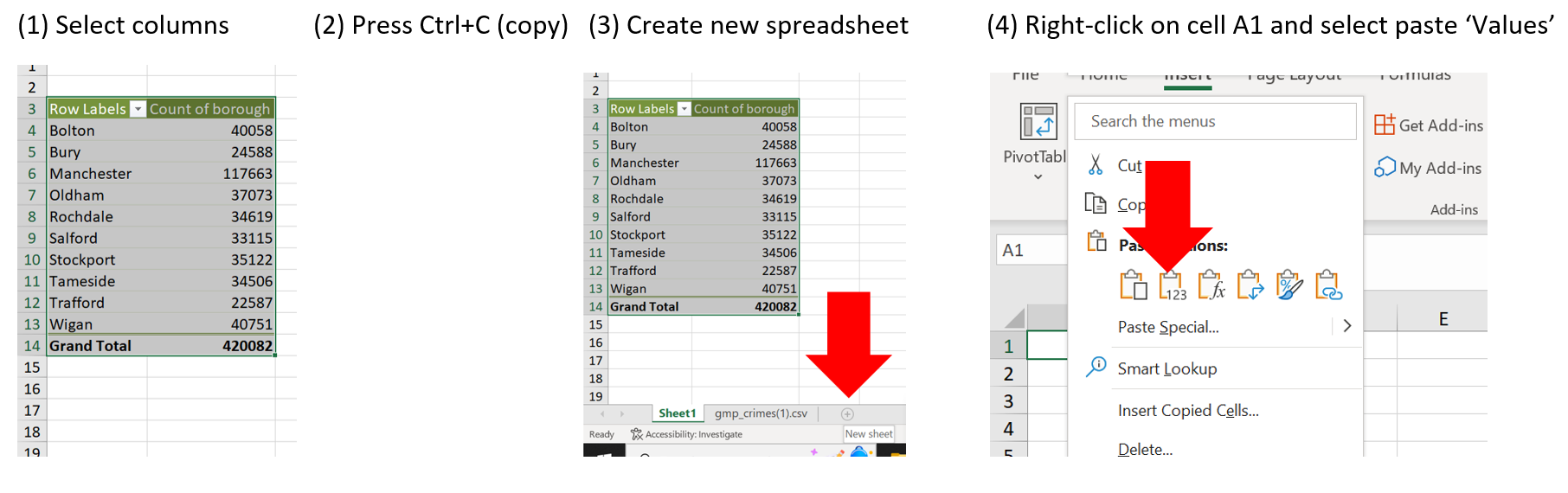The height and width of the screenshot is (493, 1568).
Task: Click the Search the menus field
Action: pyautogui.click(x=1214, y=122)
